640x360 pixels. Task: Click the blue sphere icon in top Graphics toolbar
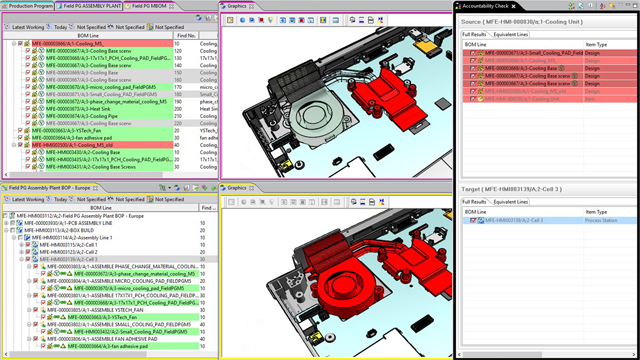242,20
